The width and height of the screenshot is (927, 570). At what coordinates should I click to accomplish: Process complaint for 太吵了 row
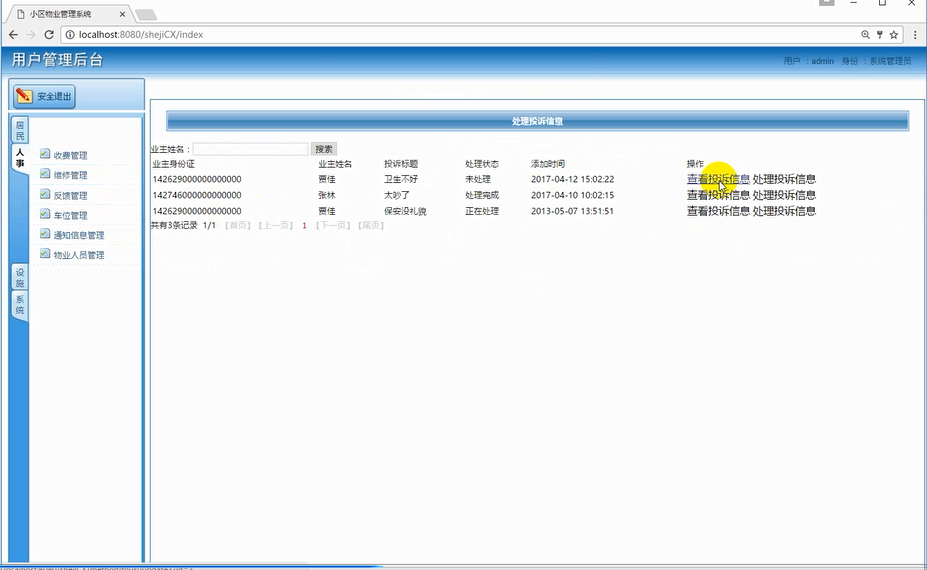pyautogui.click(x=784, y=195)
